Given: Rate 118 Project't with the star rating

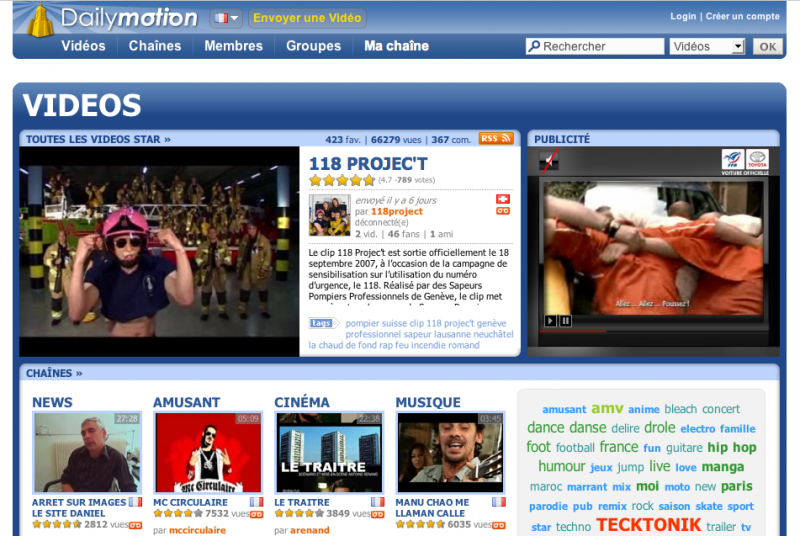Looking at the screenshot, I should (x=341, y=181).
